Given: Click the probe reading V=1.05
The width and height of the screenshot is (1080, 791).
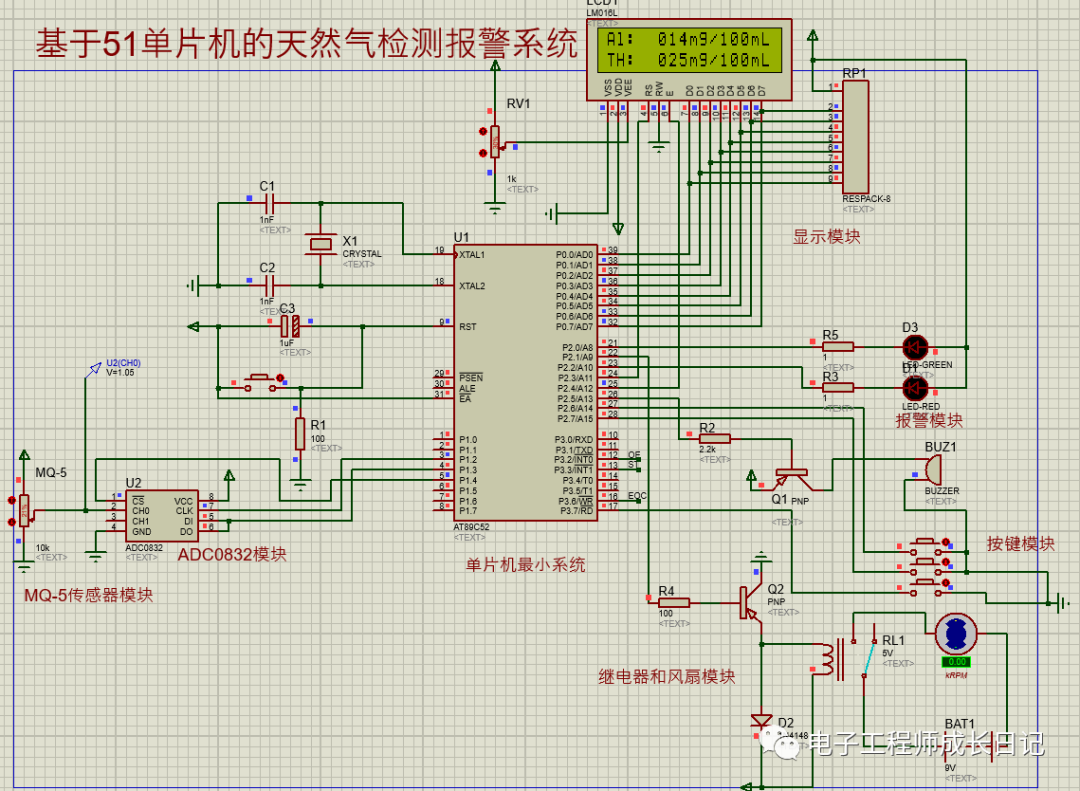Looking at the screenshot, I should pyautogui.click(x=120, y=373).
